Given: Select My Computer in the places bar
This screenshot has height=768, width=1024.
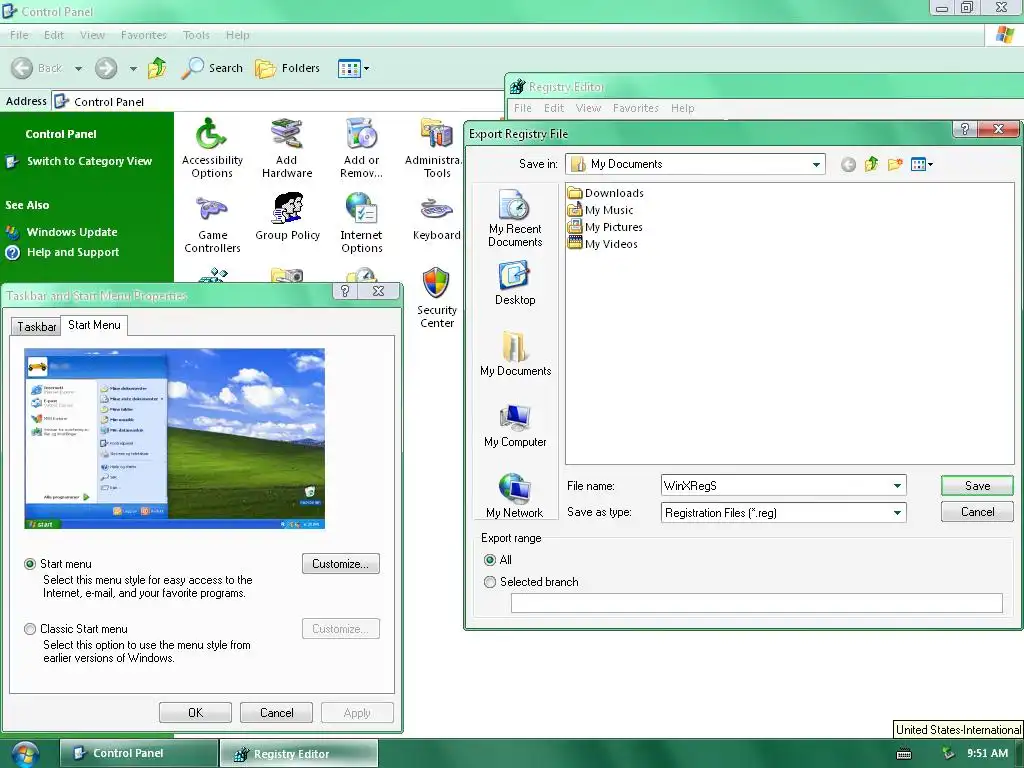Looking at the screenshot, I should point(515,425).
